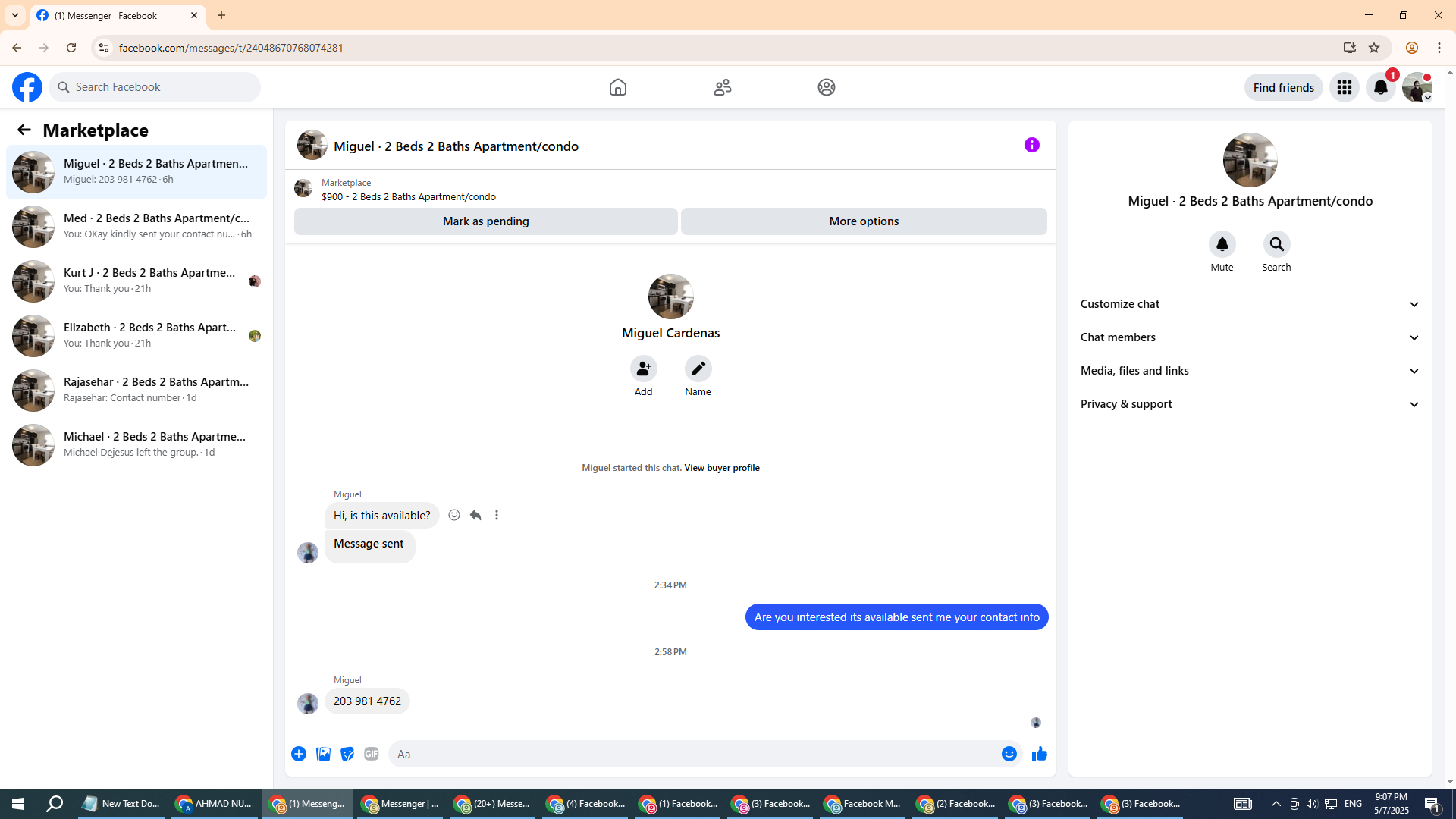Open the Friends tab in top navigation
This screenshot has width=1456, height=819.
[x=722, y=87]
